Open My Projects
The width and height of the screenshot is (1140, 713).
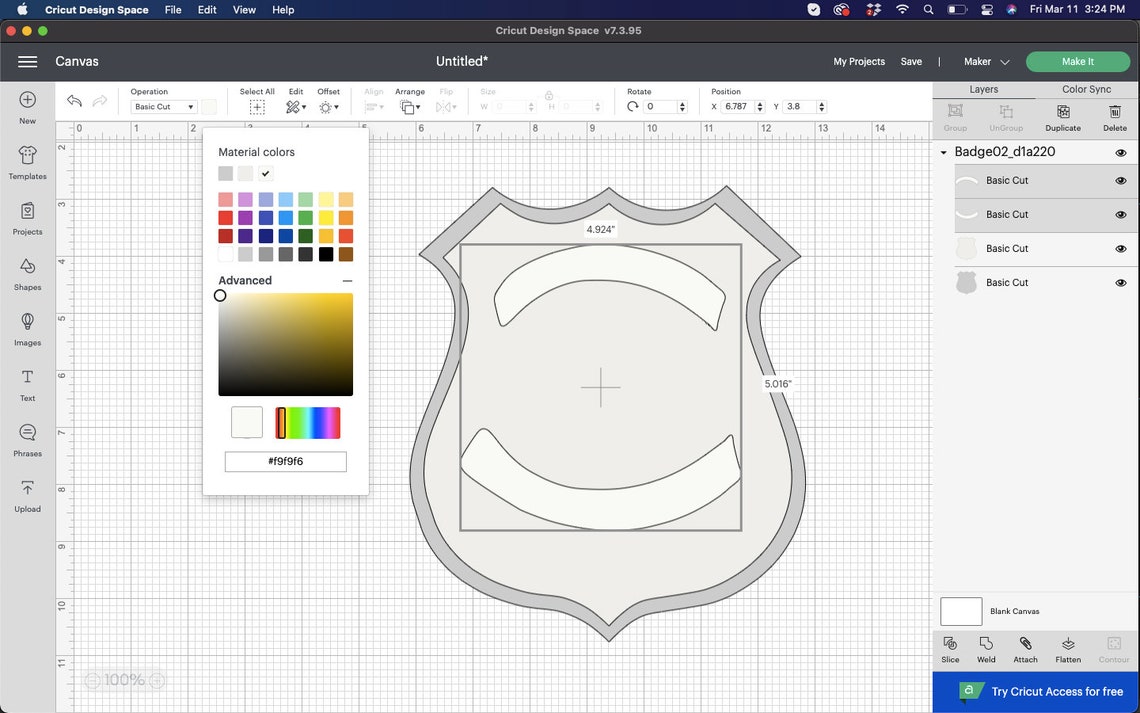coord(859,62)
